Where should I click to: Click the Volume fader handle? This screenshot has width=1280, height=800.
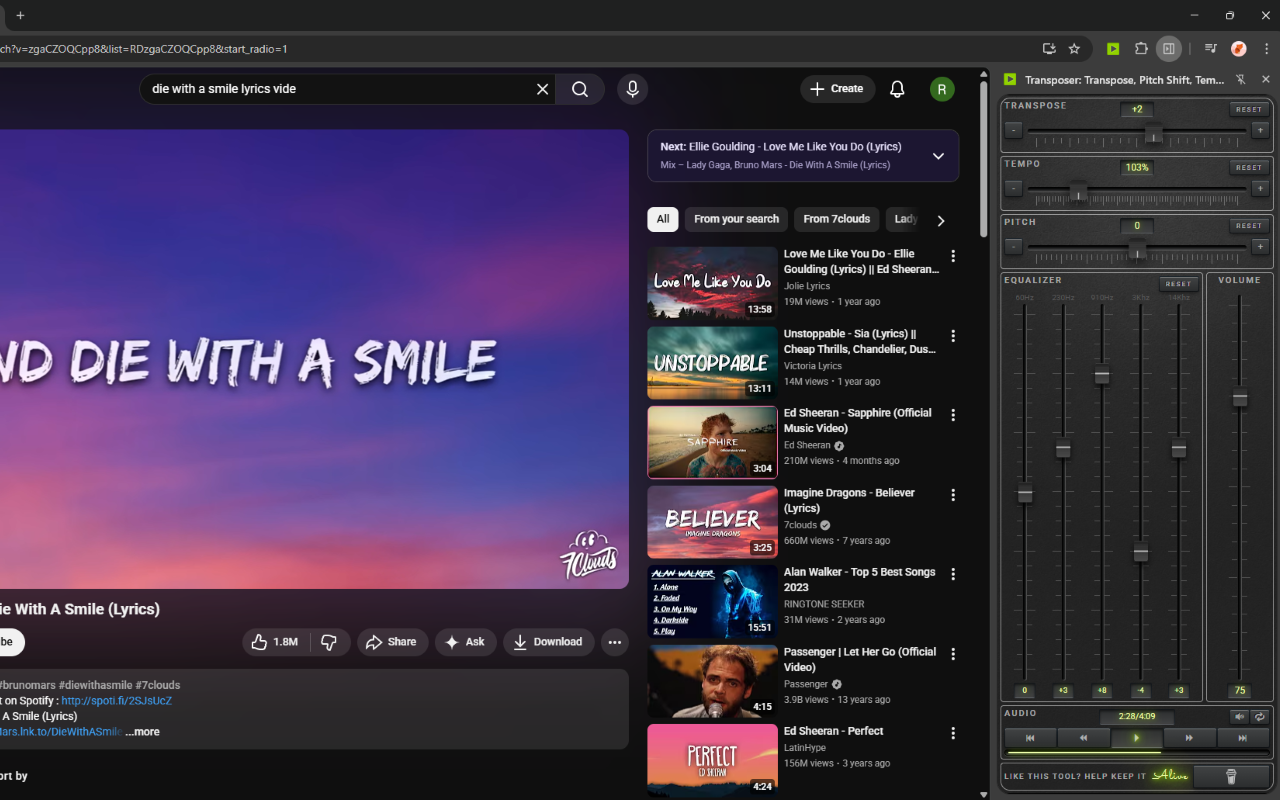pyautogui.click(x=1240, y=398)
